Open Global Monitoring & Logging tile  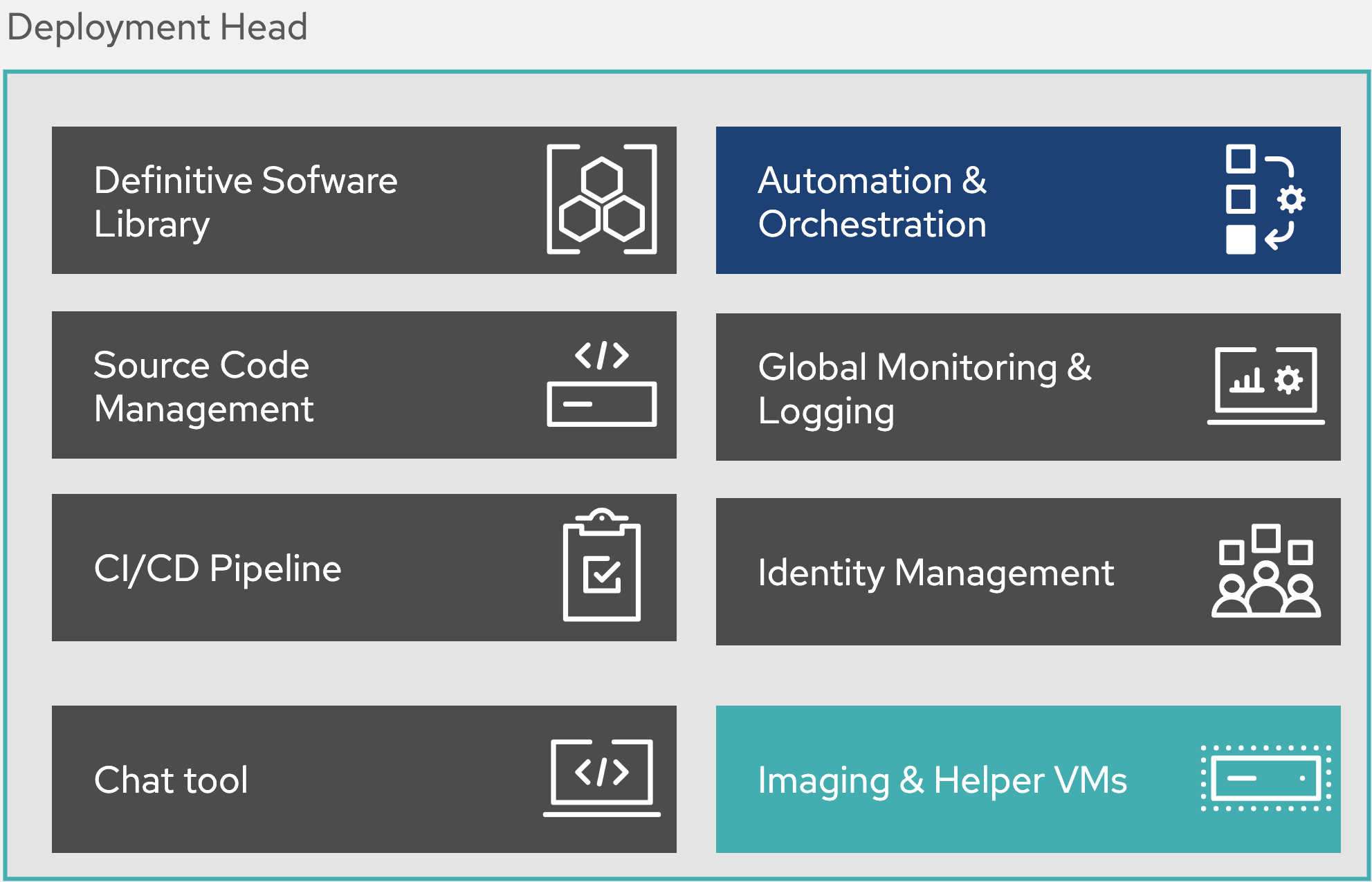tap(924, 388)
